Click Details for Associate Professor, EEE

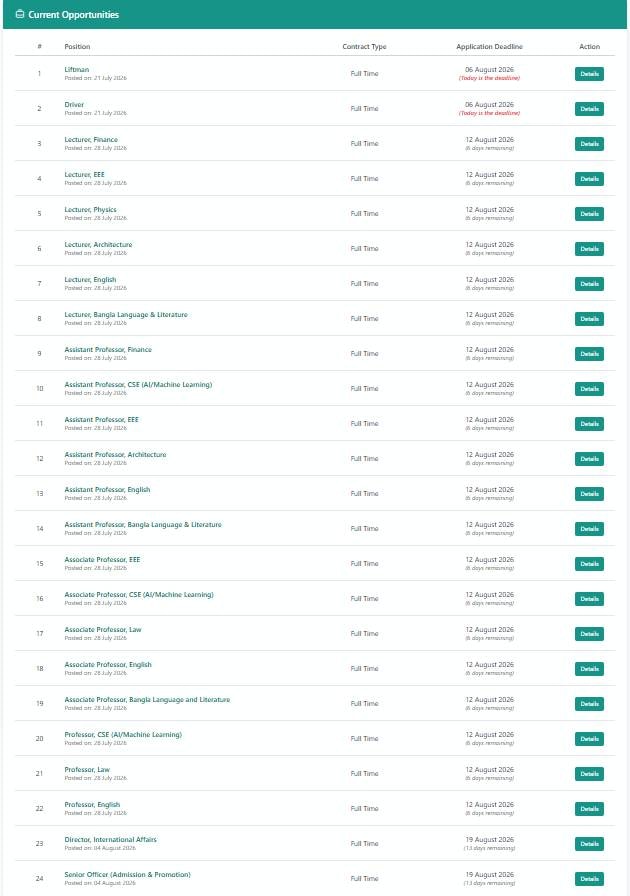[x=589, y=564]
